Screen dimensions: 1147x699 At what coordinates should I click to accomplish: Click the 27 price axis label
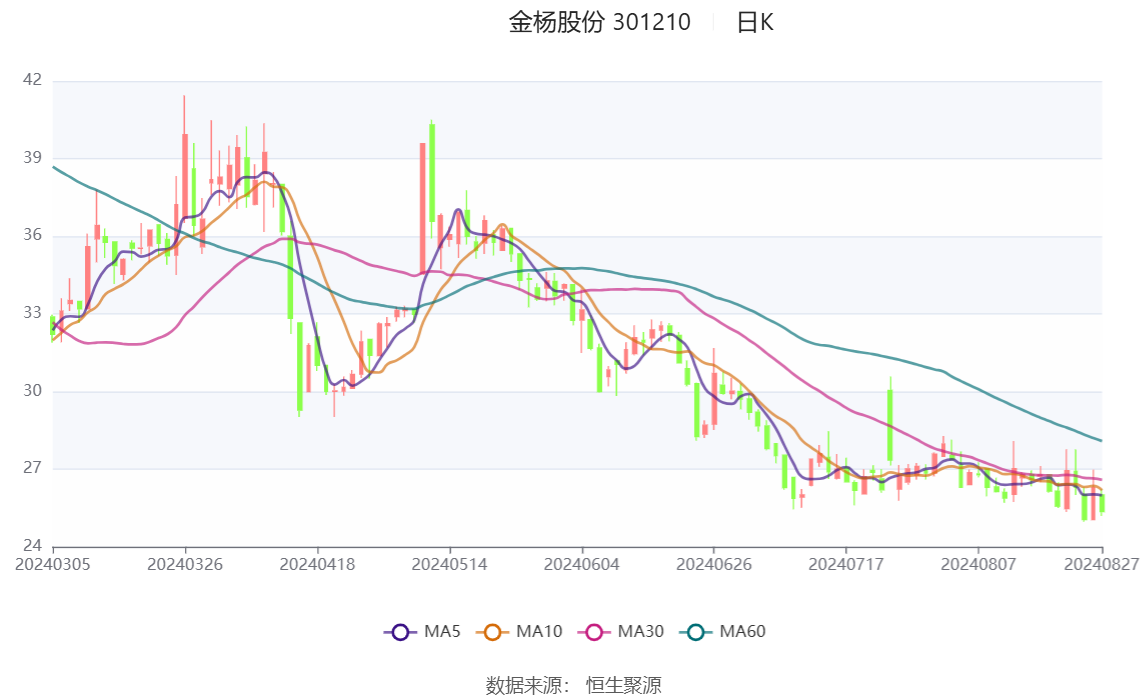pyautogui.click(x=32, y=468)
